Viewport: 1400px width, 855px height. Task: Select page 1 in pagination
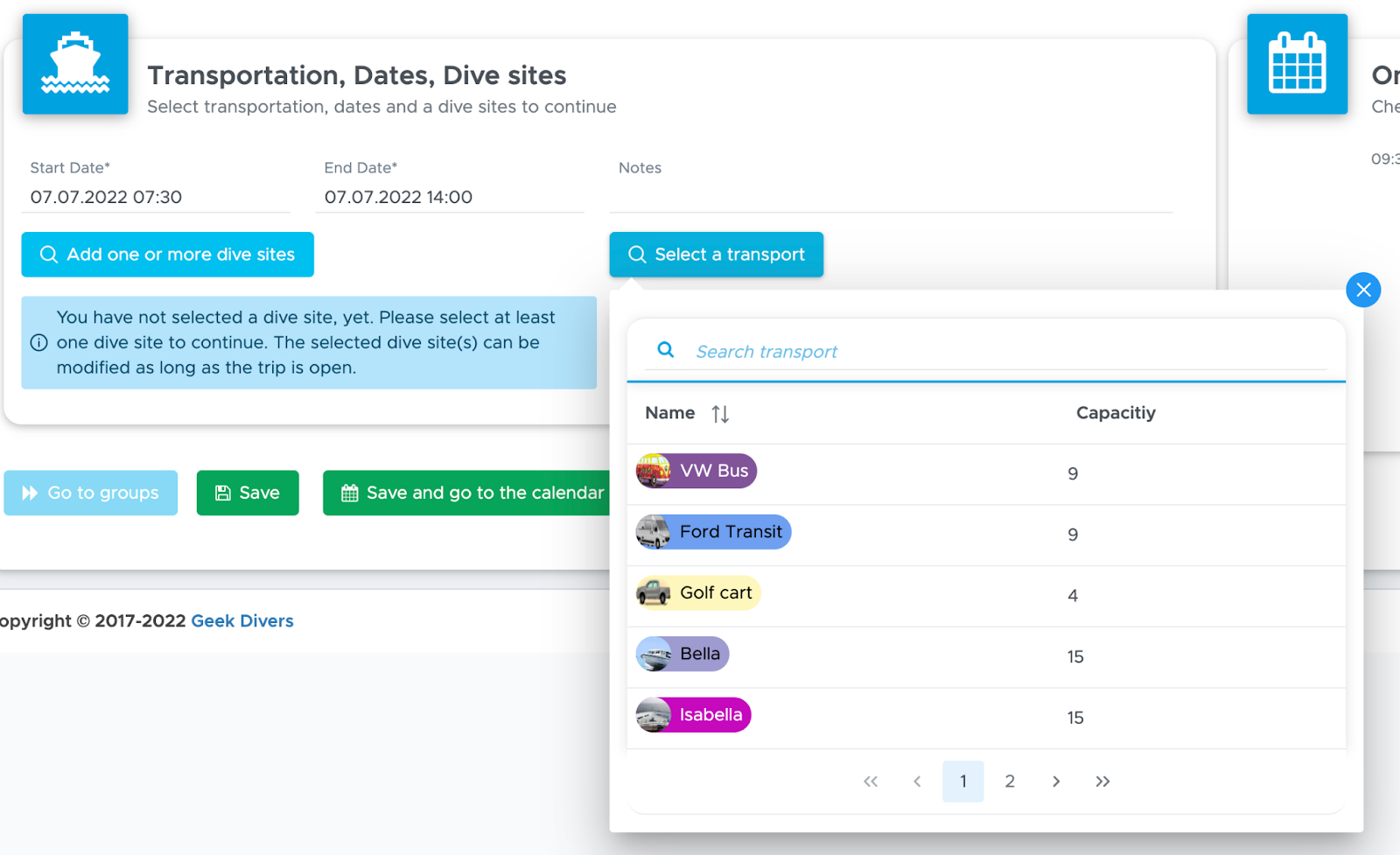[963, 781]
